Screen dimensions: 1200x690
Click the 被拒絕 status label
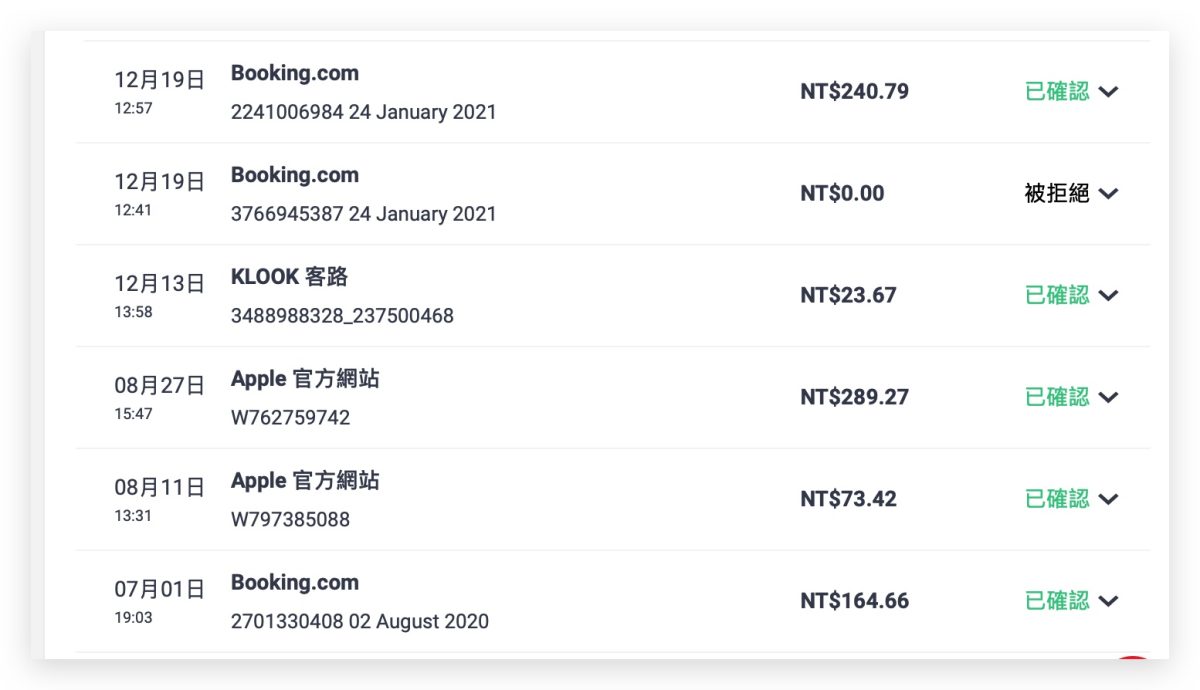(1056, 194)
